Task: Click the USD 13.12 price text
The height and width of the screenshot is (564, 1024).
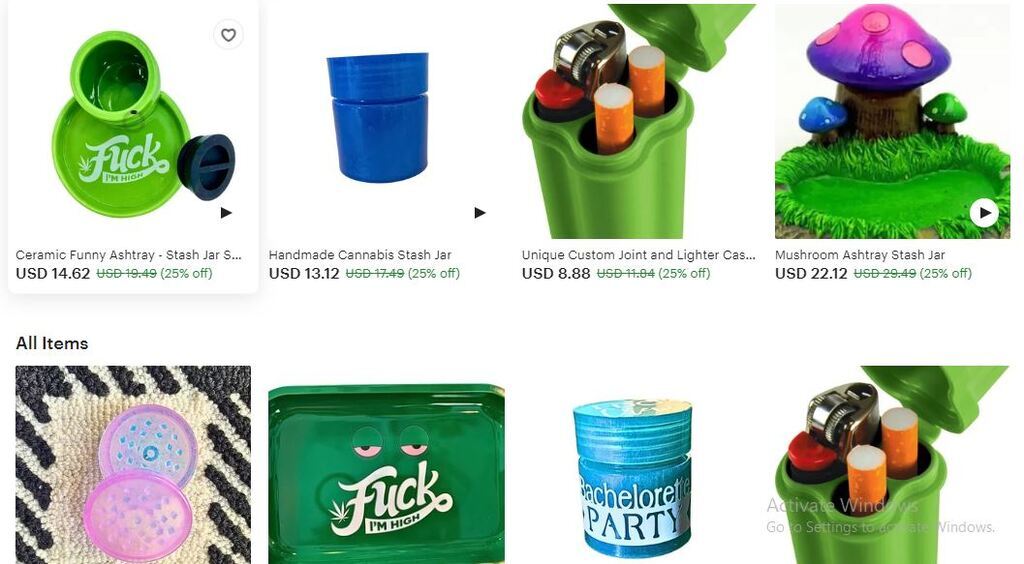Action: point(304,274)
